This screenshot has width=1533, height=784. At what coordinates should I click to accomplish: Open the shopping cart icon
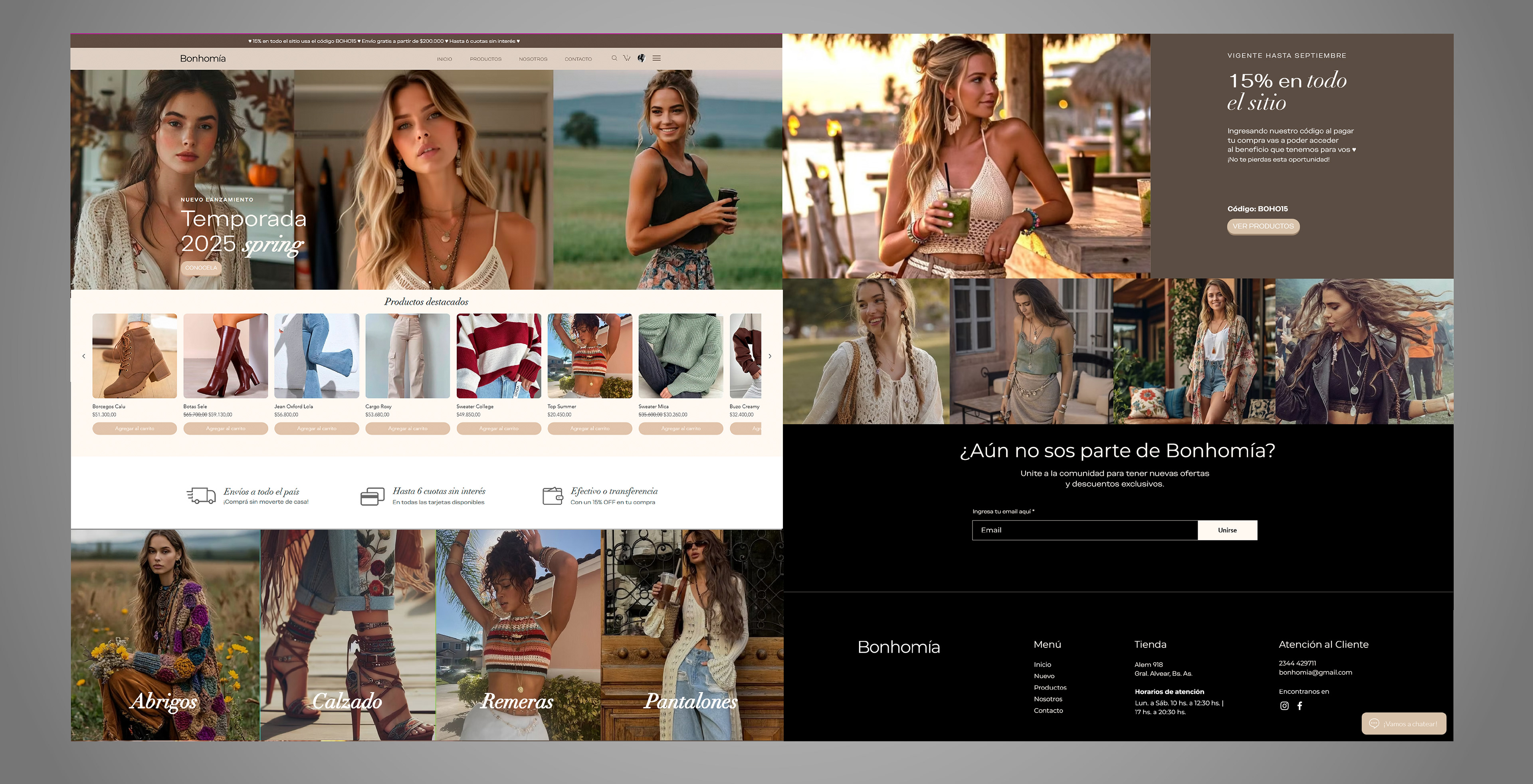[627, 58]
